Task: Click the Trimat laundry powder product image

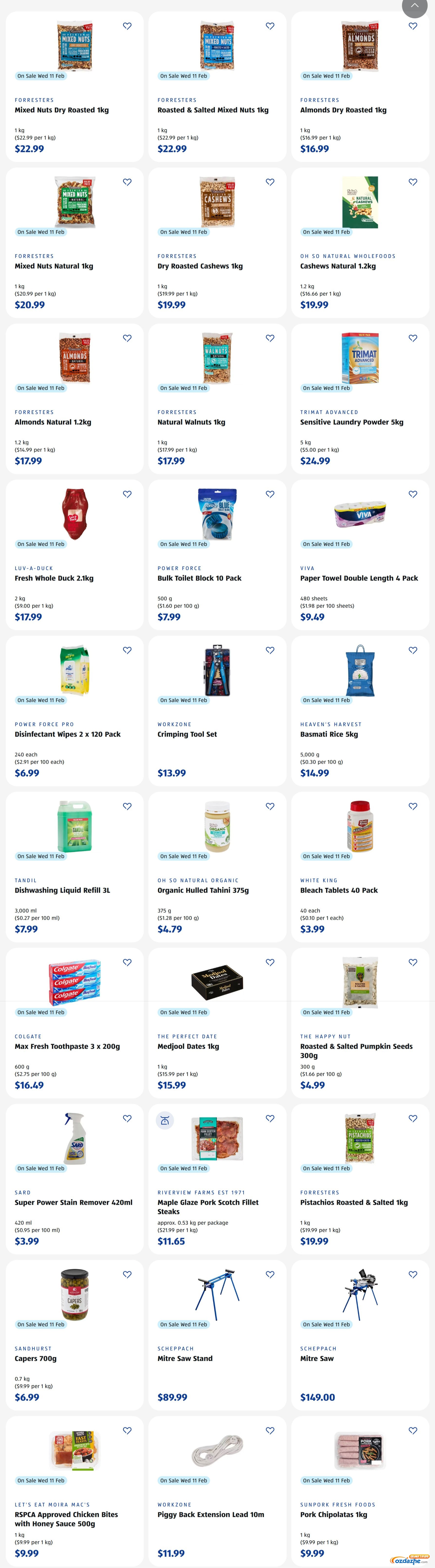Action: [x=360, y=358]
